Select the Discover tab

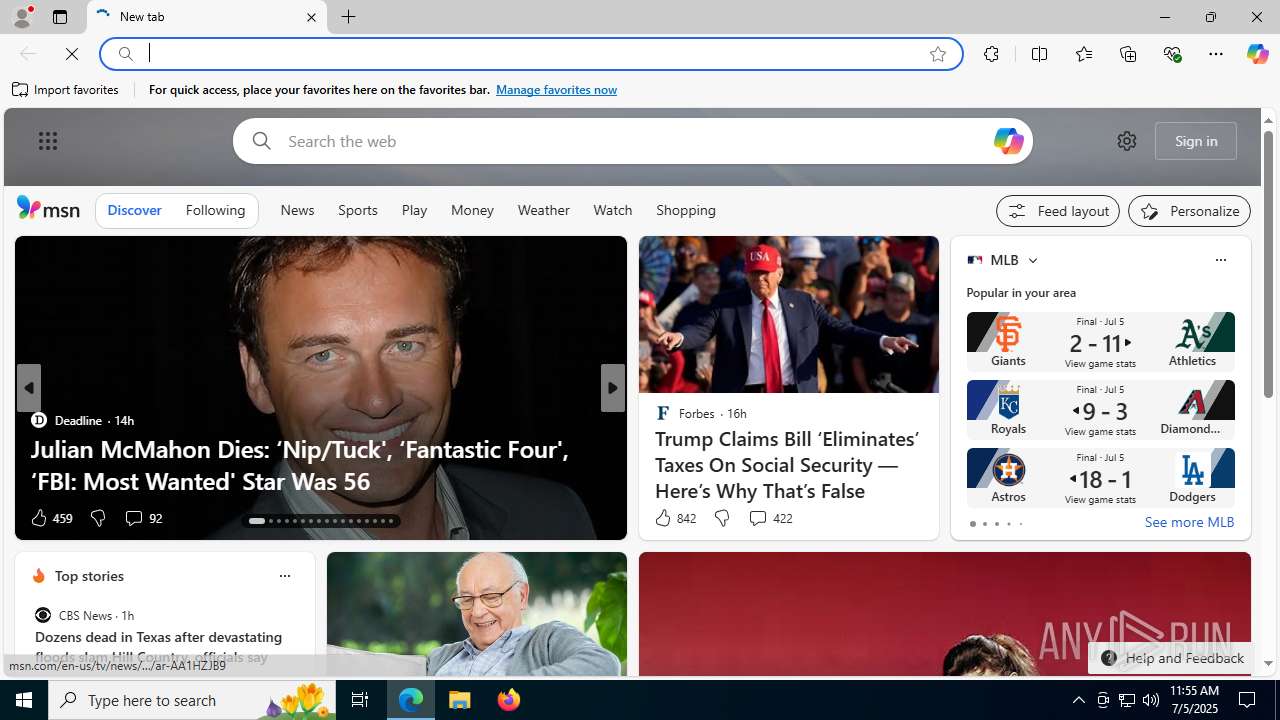tap(134, 210)
